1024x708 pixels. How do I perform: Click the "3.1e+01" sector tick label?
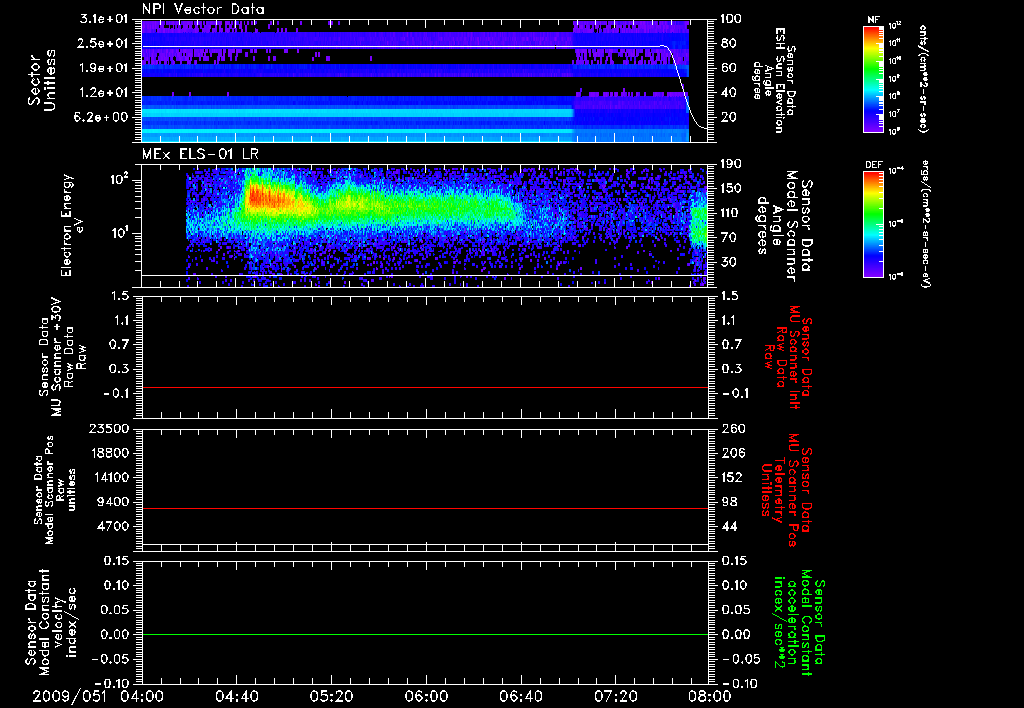coord(104,19)
